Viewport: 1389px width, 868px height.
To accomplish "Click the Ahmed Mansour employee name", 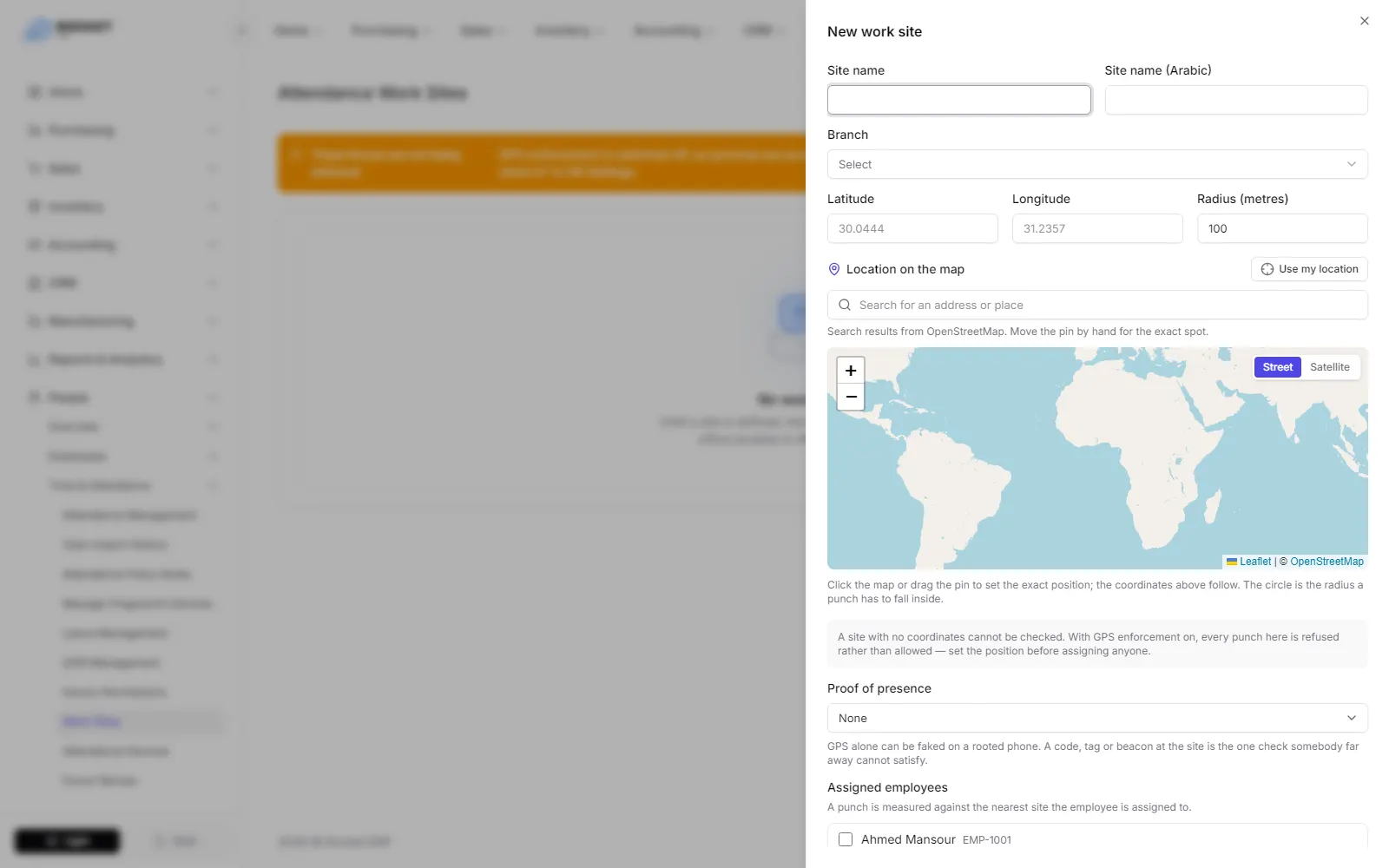I will pos(908,839).
